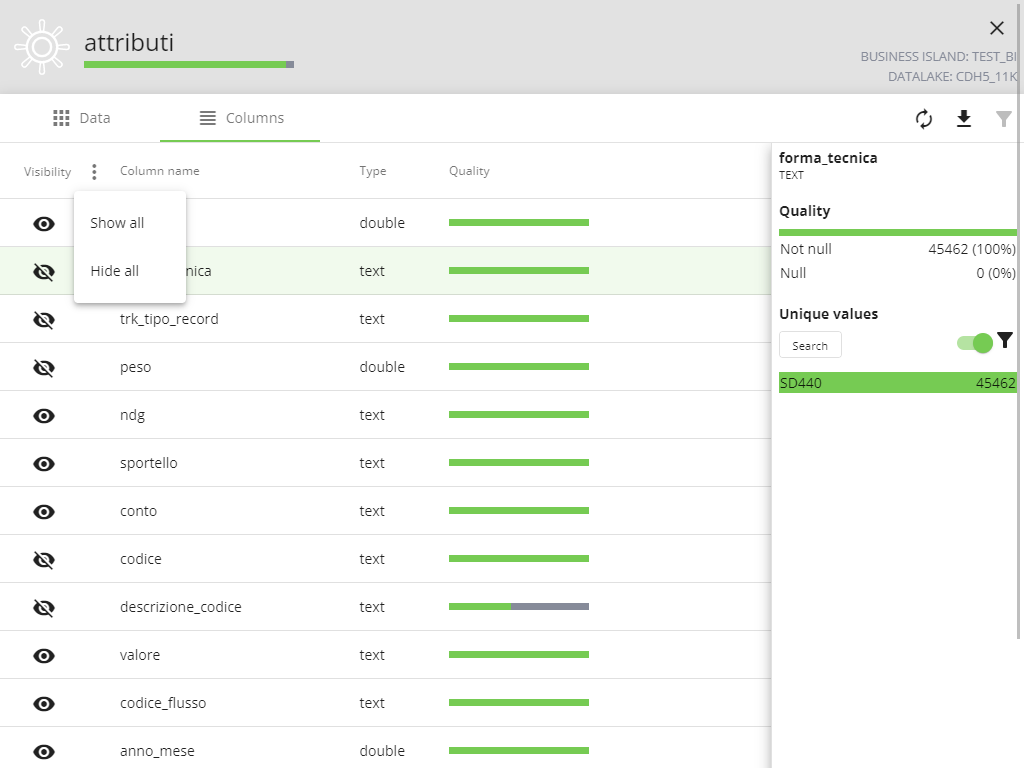1024x768 pixels.
Task: Show the hidden peso column
Action: tap(44, 367)
